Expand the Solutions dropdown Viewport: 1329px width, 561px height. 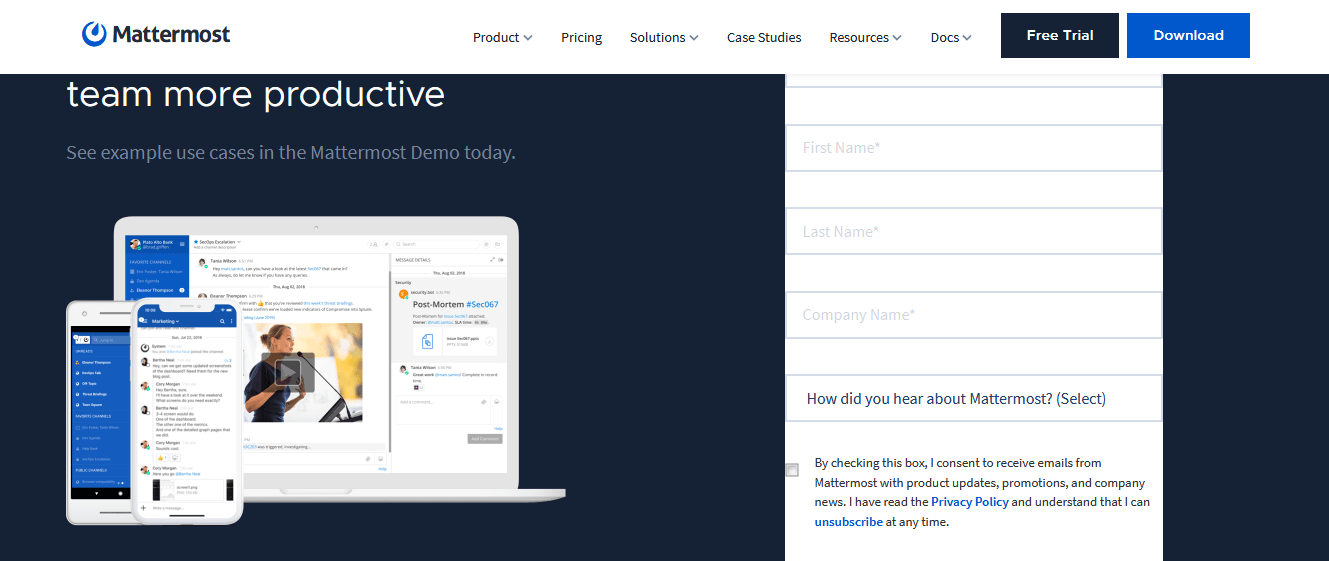664,38
